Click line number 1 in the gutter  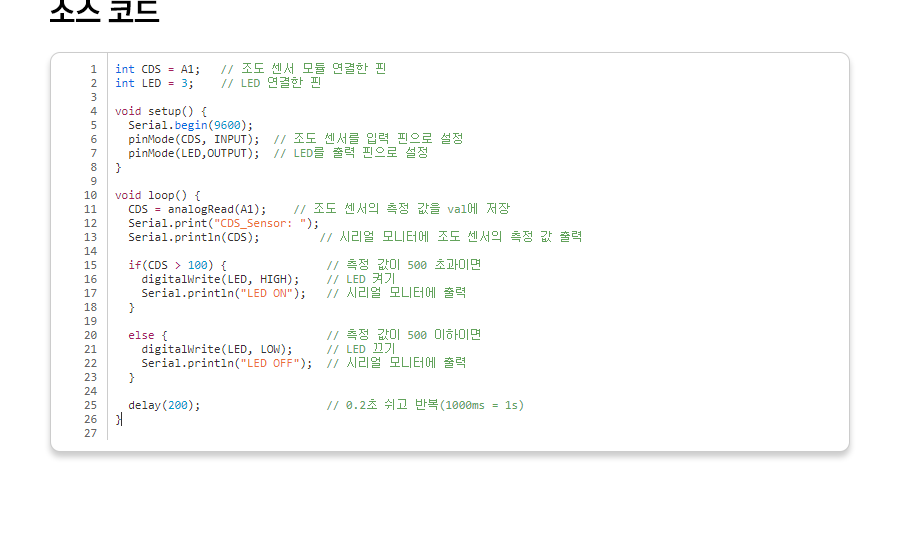[x=94, y=69]
